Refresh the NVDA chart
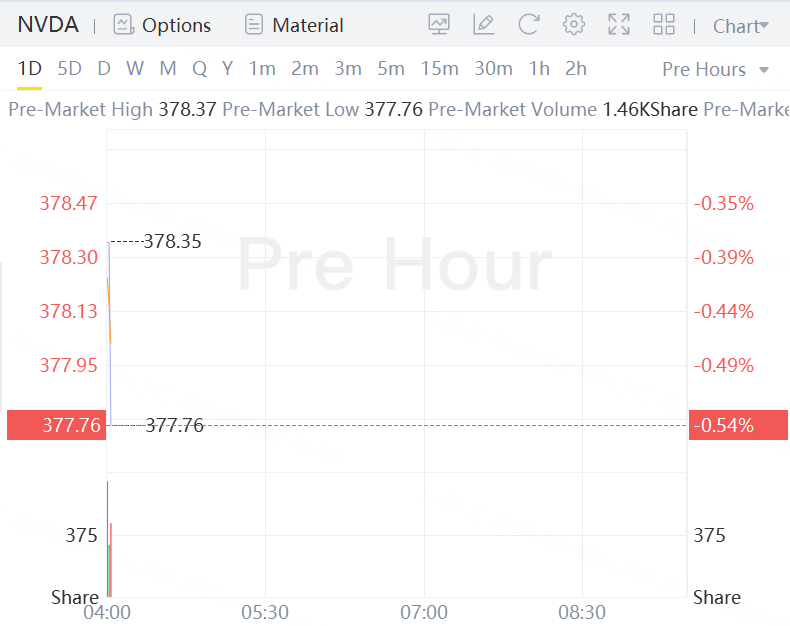The image size is (790, 626). click(x=529, y=25)
